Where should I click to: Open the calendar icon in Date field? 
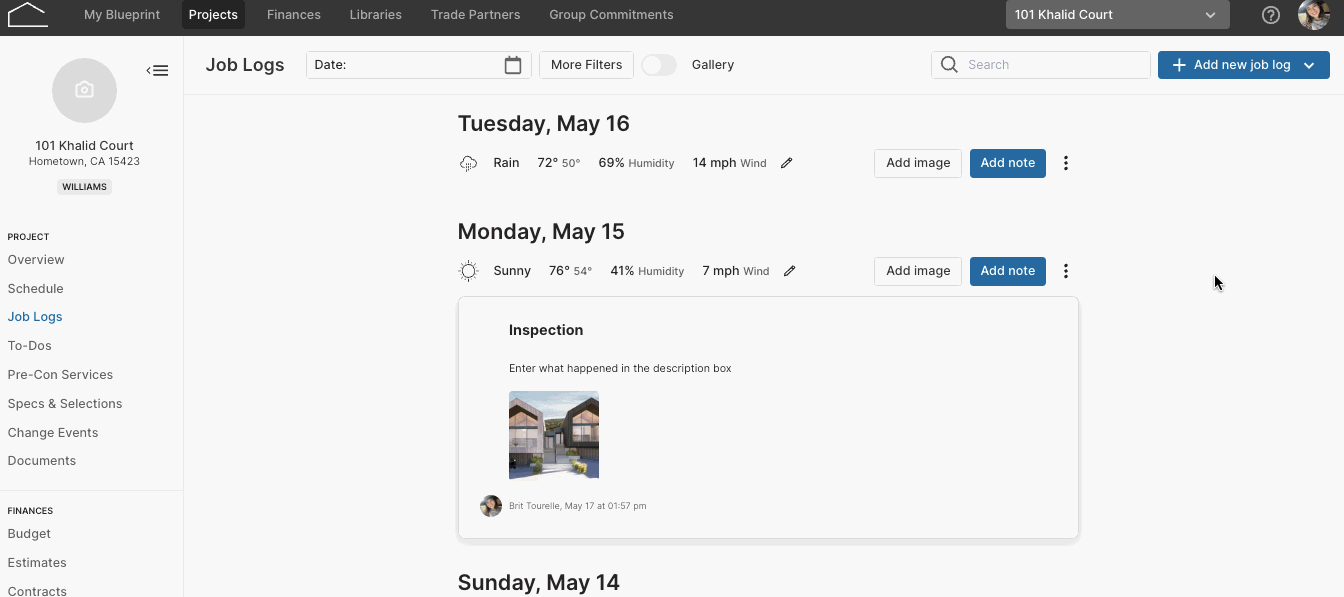tap(513, 65)
